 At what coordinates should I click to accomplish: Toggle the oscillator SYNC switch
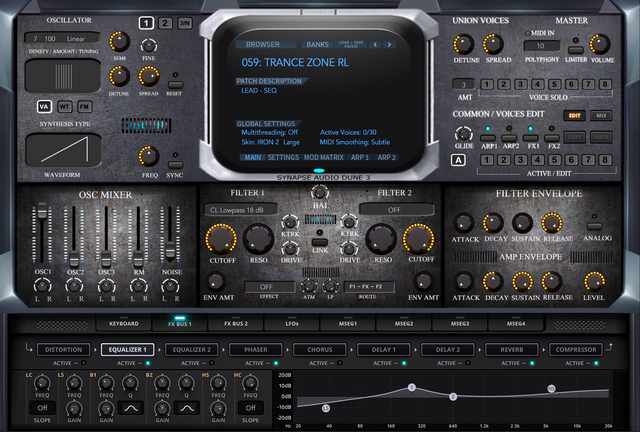(x=175, y=165)
